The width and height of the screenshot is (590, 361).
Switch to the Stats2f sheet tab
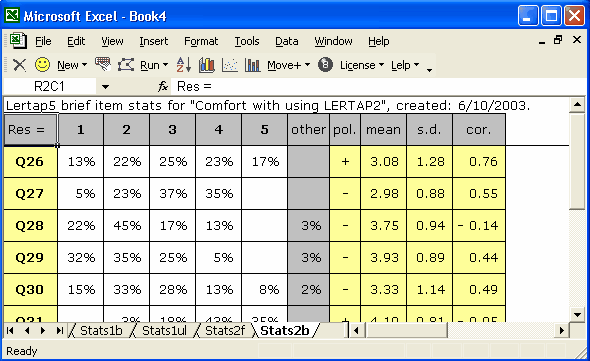(x=225, y=331)
